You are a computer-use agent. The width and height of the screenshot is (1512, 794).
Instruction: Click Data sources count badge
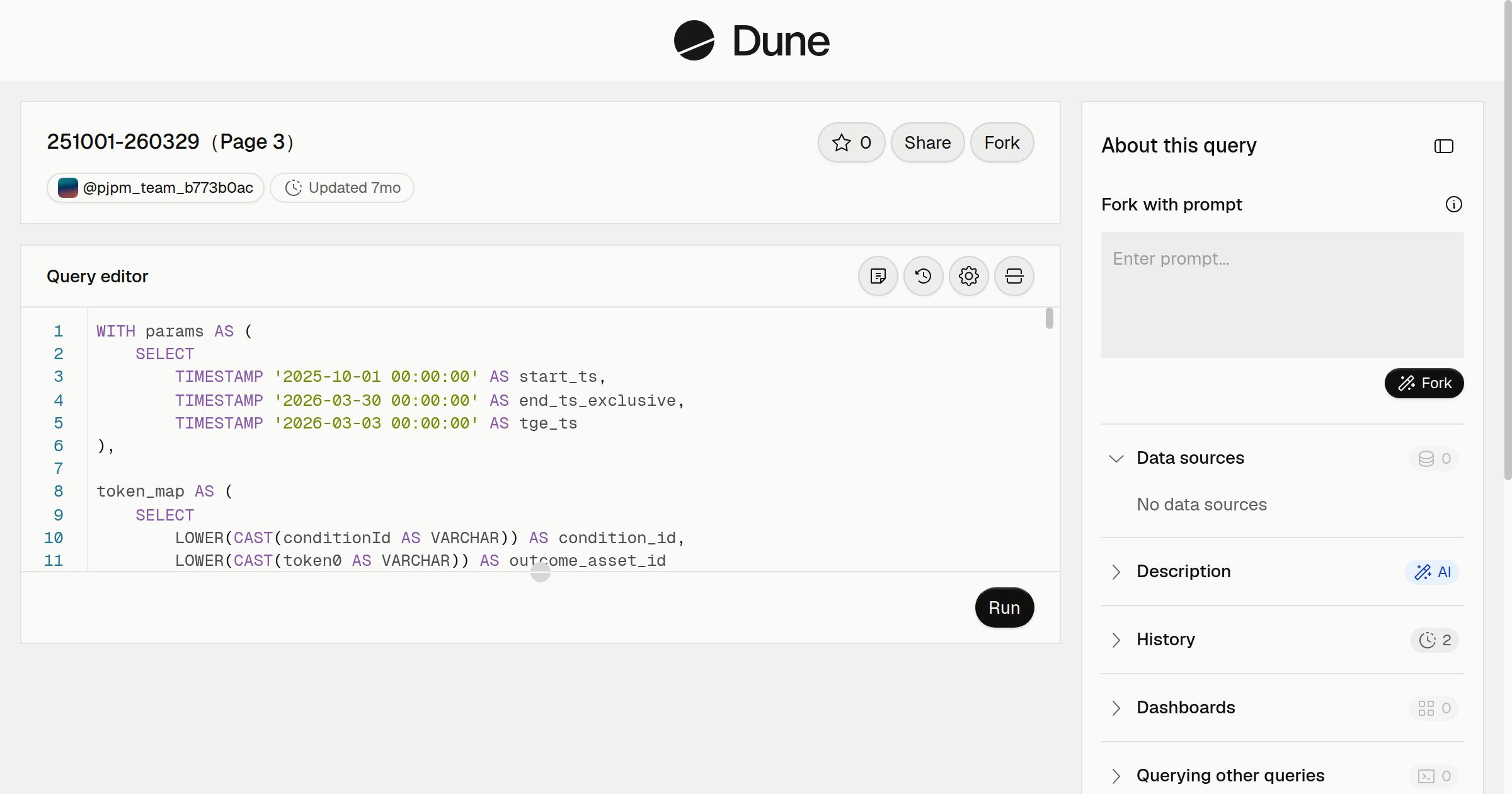1435,458
